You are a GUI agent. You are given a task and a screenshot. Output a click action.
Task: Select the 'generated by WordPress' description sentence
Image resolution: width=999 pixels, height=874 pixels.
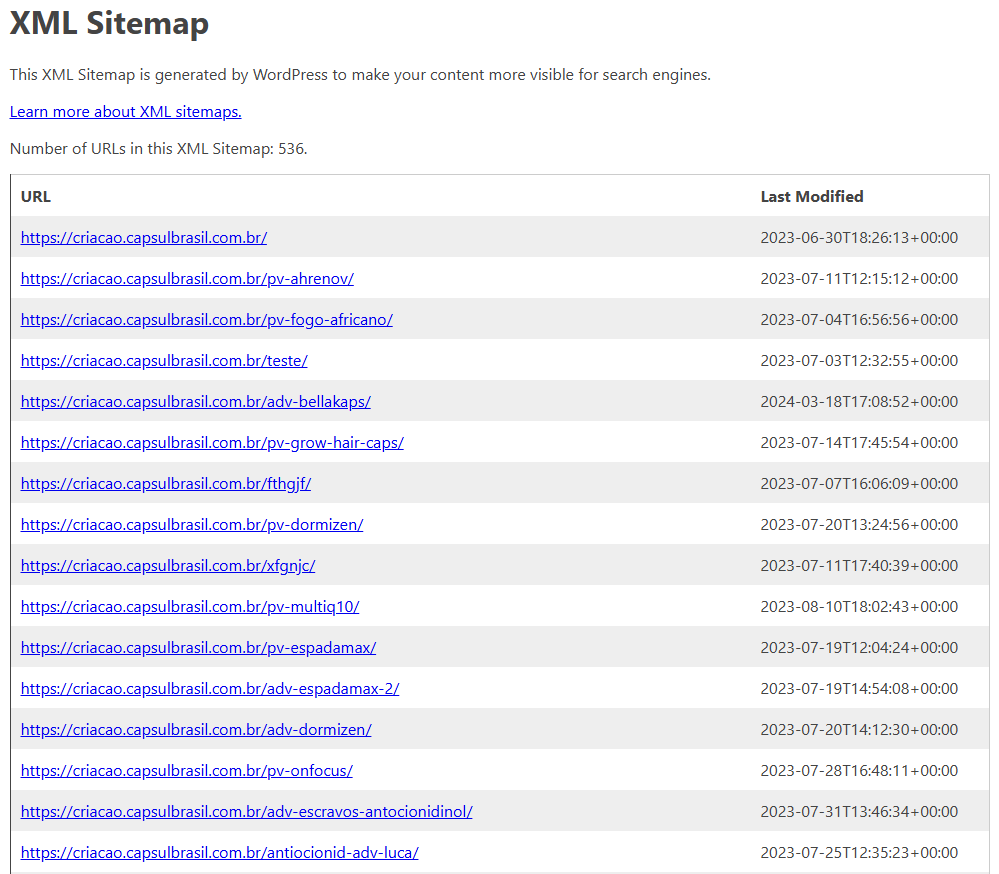(360, 75)
